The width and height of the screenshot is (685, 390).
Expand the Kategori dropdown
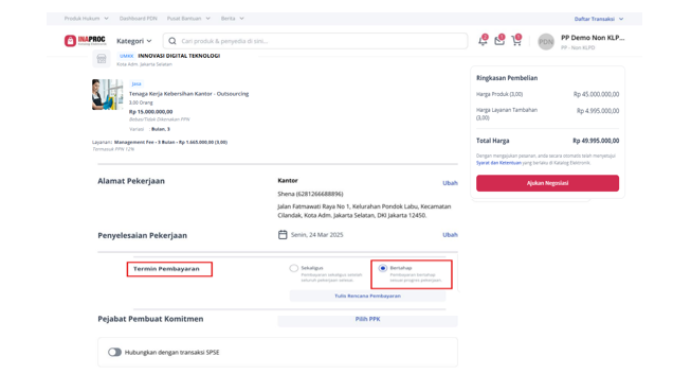pos(134,41)
